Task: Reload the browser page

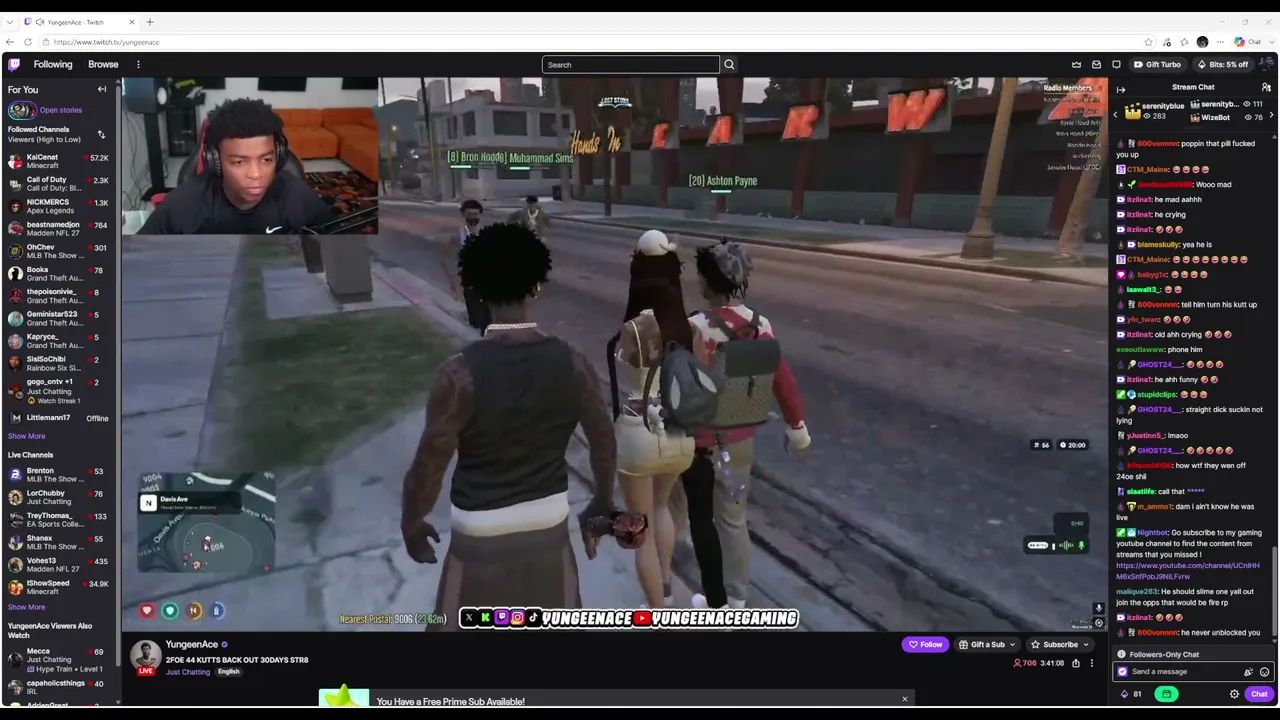Action: [x=28, y=42]
